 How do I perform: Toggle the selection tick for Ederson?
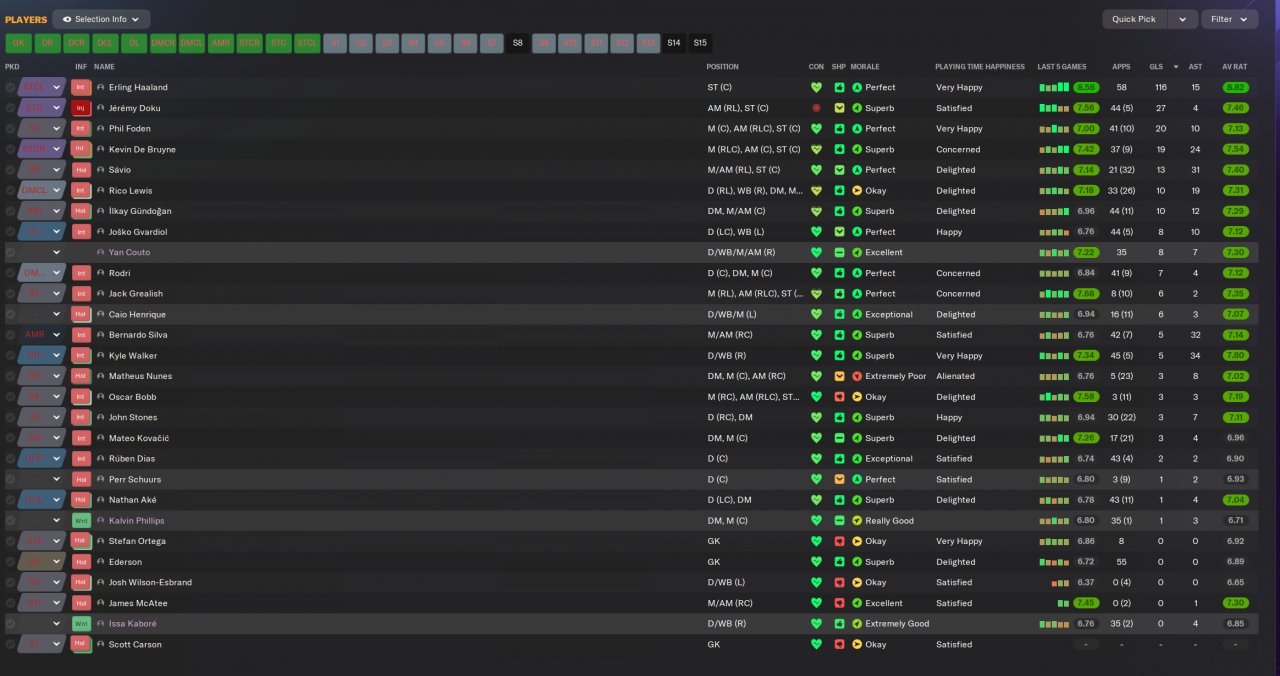(x=10, y=562)
